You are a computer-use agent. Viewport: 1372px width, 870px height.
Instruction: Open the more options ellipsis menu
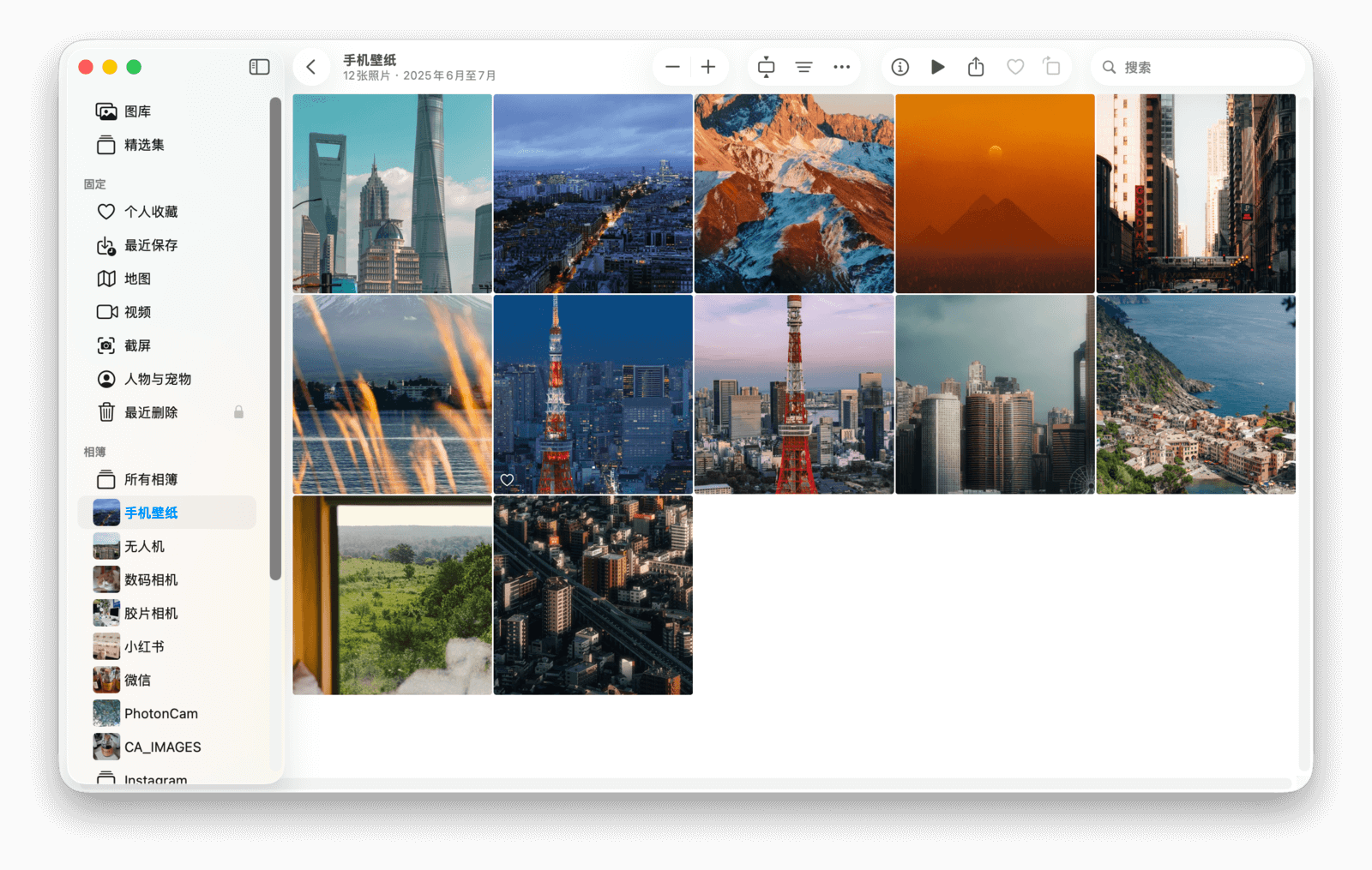coord(841,67)
